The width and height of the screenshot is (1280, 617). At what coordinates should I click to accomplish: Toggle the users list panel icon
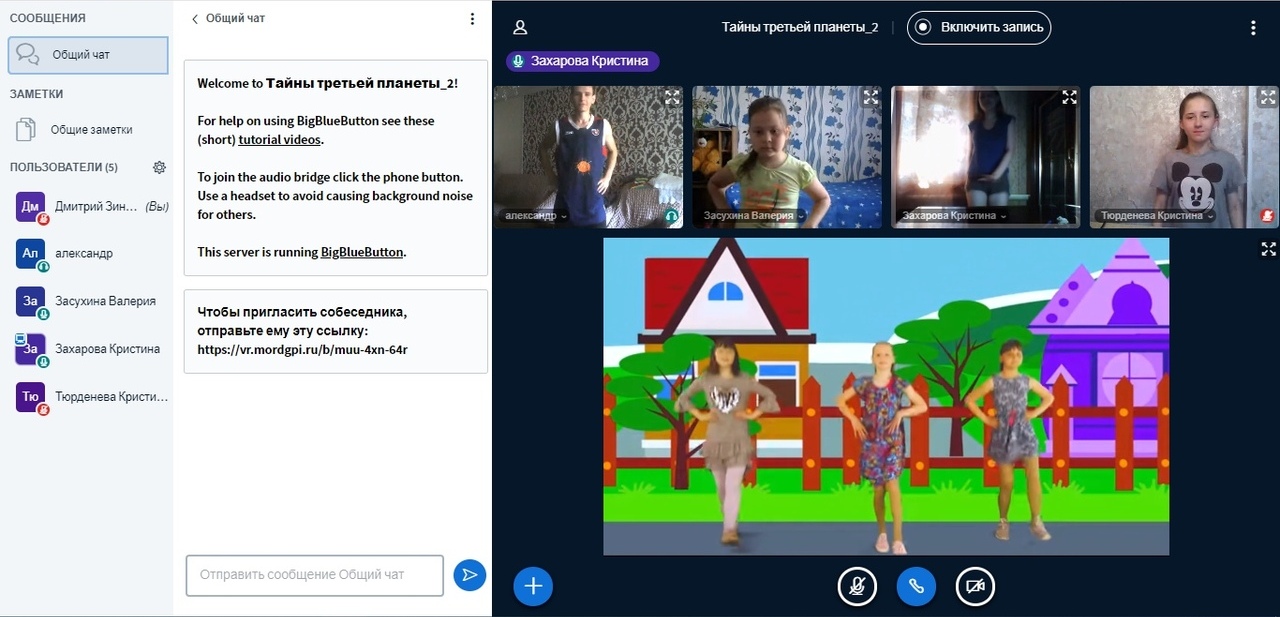click(519, 28)
